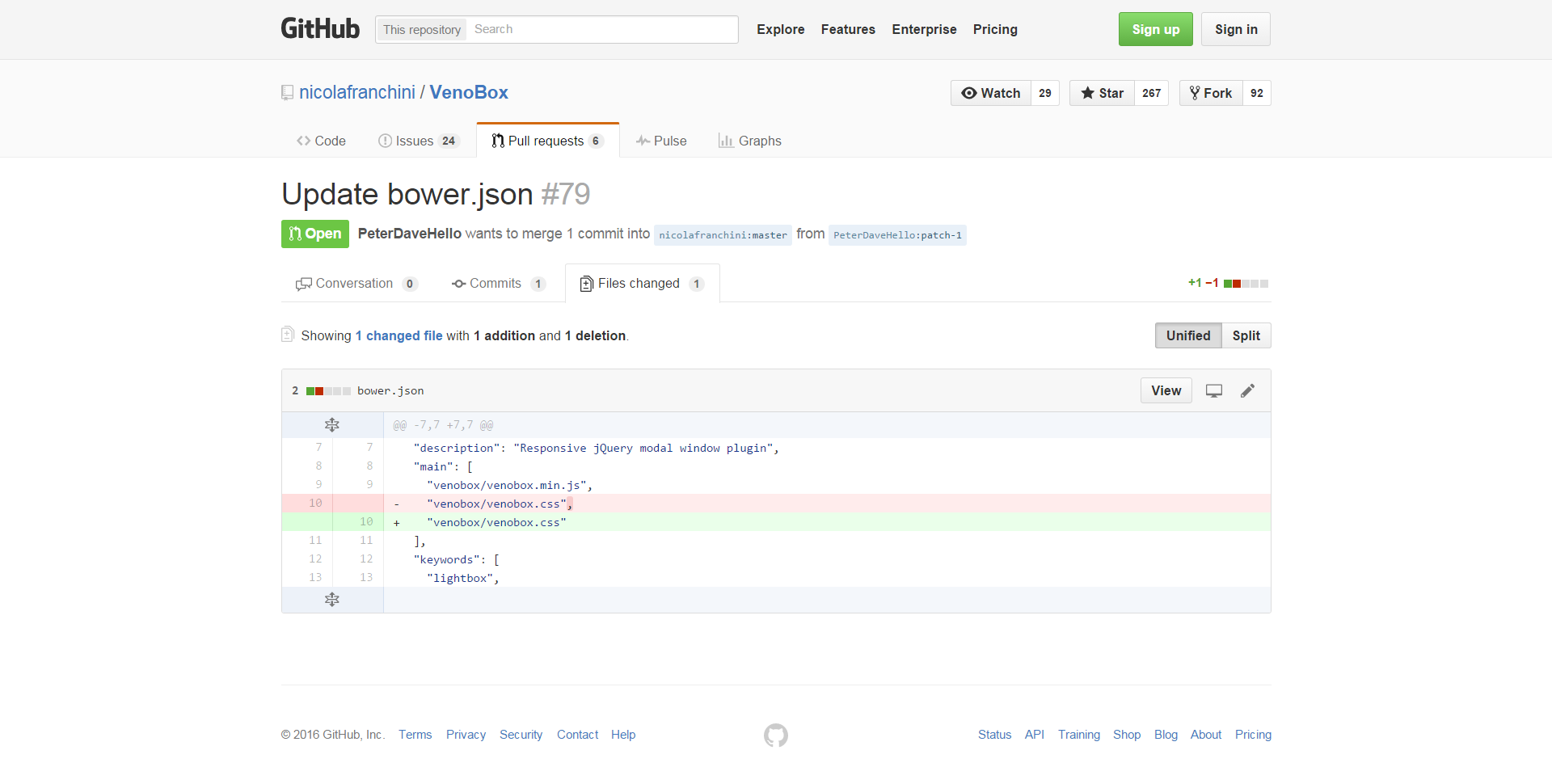Image resolution: width=1552 pixels, height=784 pixels.
Task: Open the About footer link
Action: click(x=1206, y=735)
